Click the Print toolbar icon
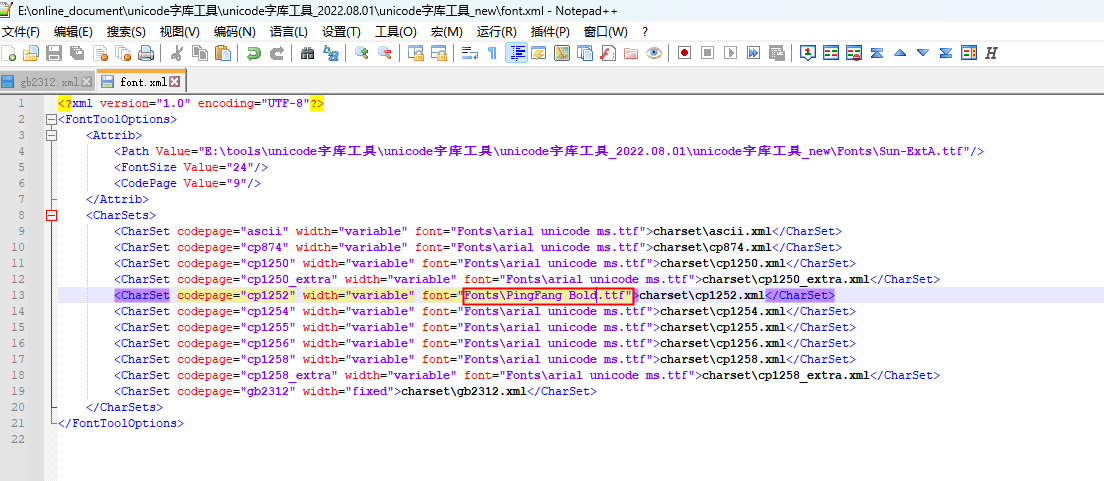Screen dimensions: 1104x481 click(x=146, y=53)
